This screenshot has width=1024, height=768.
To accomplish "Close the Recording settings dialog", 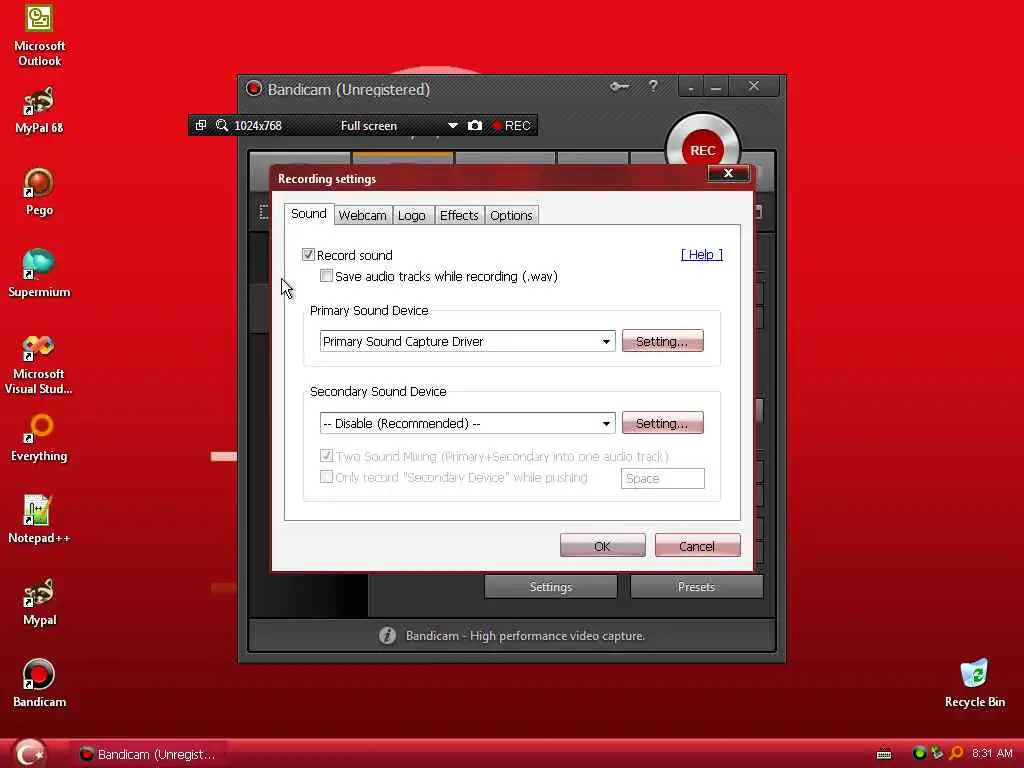I will click(728, 173).
